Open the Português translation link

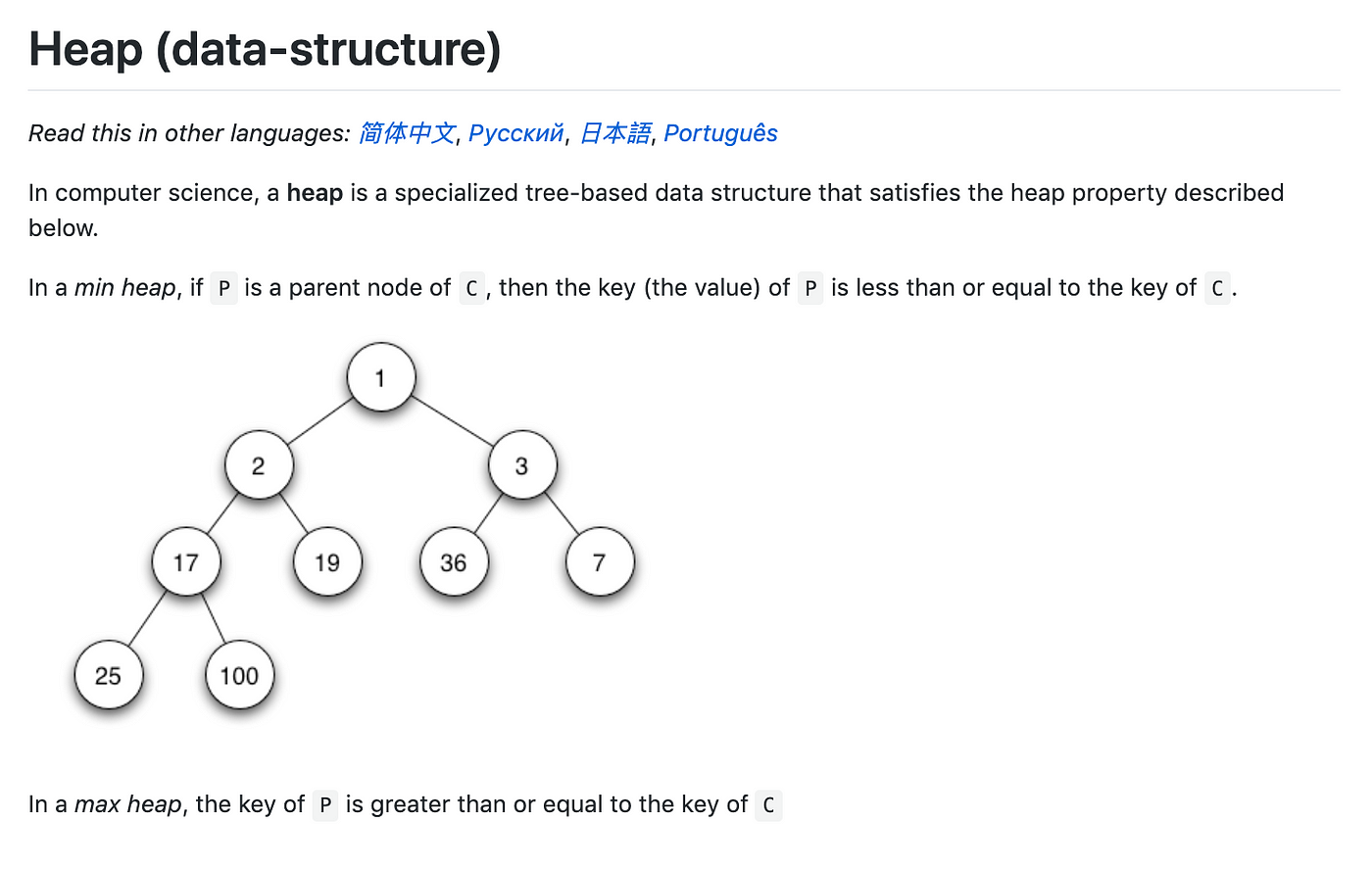click(720, 133)
